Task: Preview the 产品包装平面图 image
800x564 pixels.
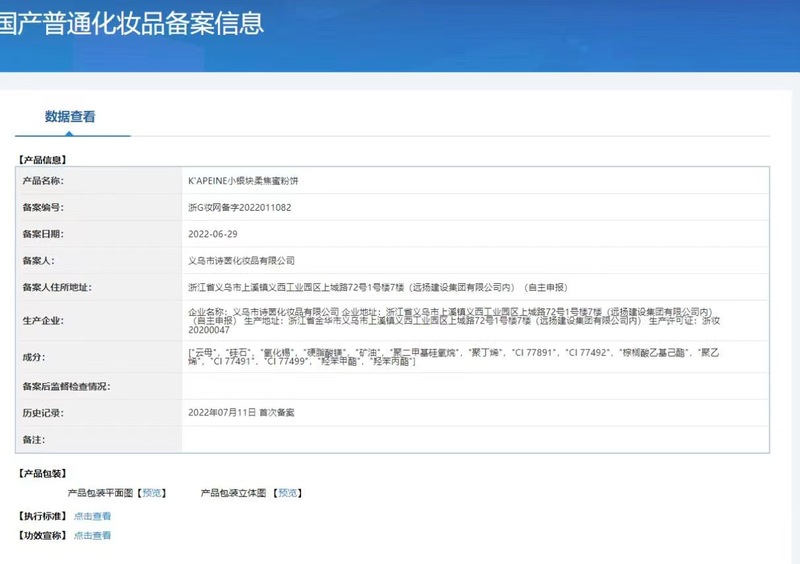Action: [152, 493]
